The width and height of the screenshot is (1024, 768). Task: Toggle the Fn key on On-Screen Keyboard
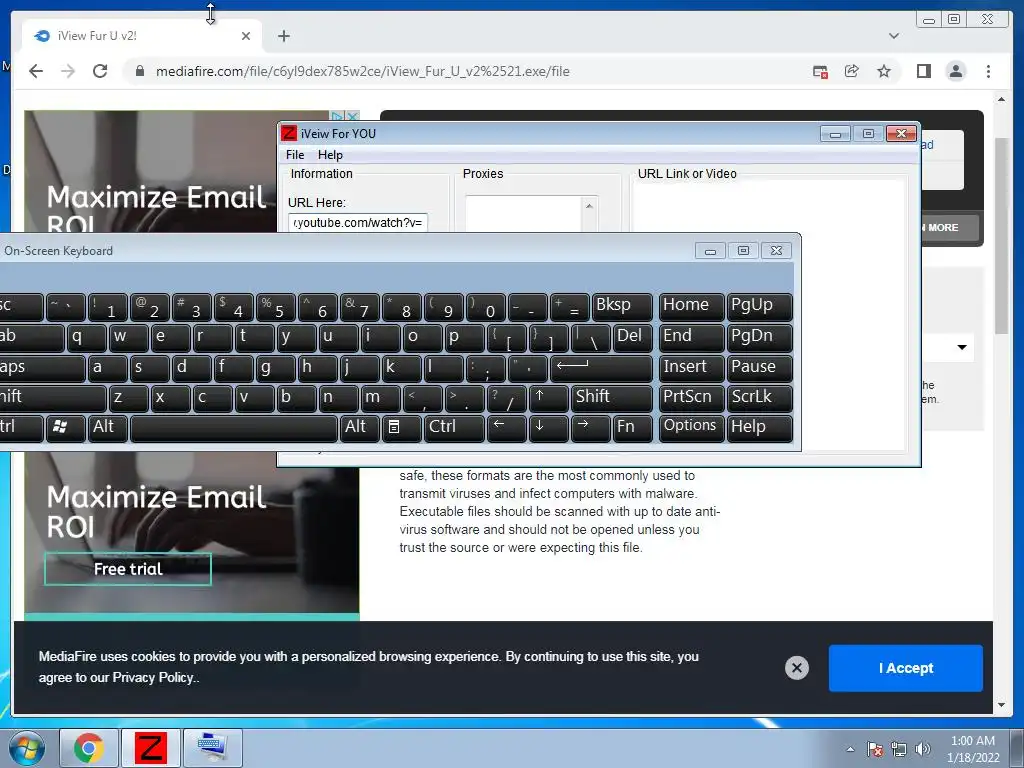click(633, 428)
